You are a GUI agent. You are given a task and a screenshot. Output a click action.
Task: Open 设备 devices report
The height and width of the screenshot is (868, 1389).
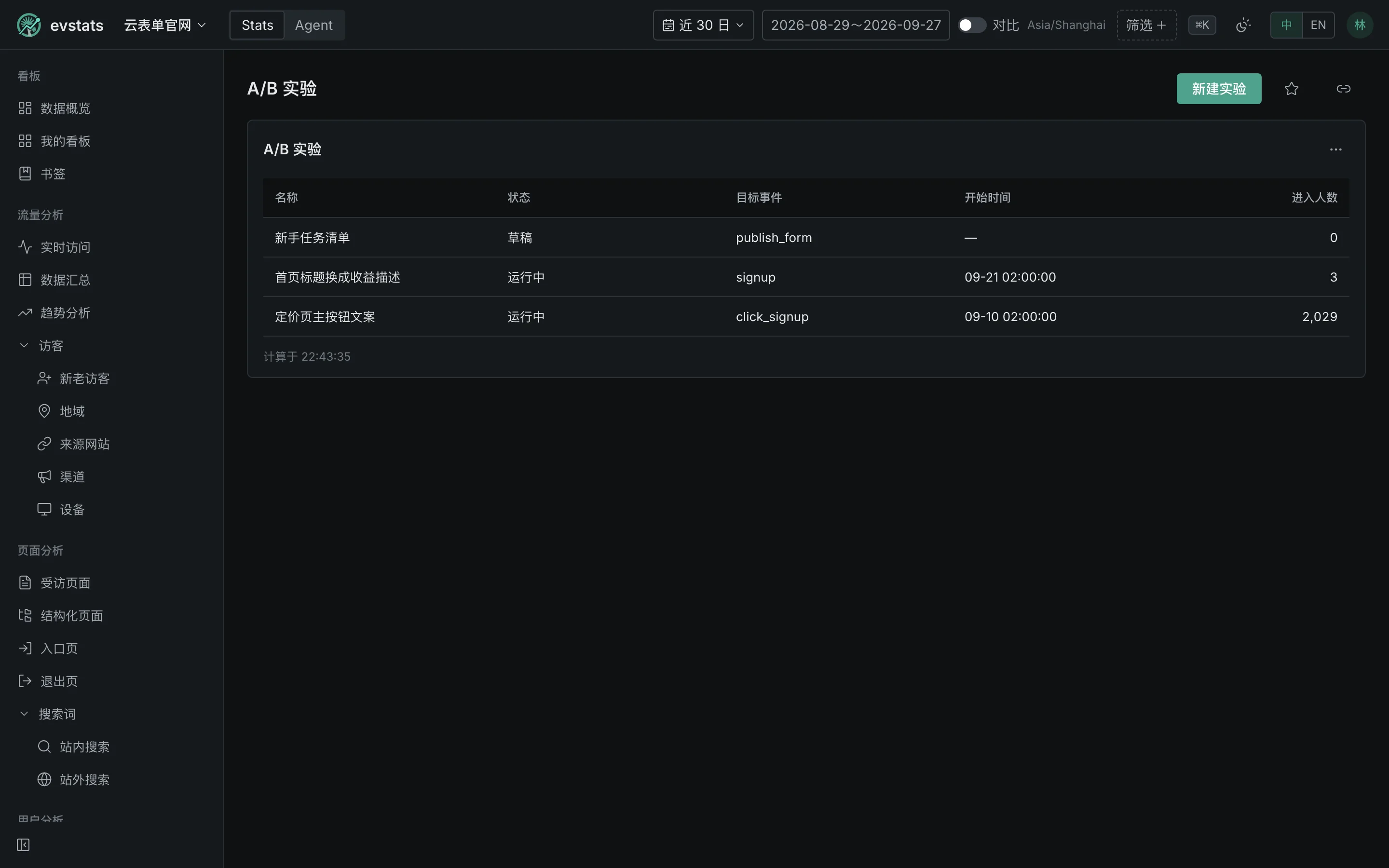121,510
